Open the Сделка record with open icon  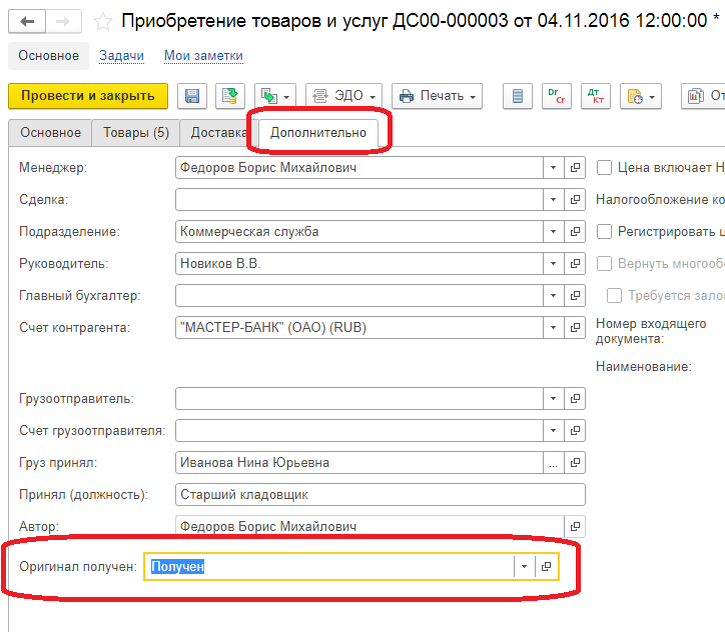pyautogui.click(x=575, y=200)
